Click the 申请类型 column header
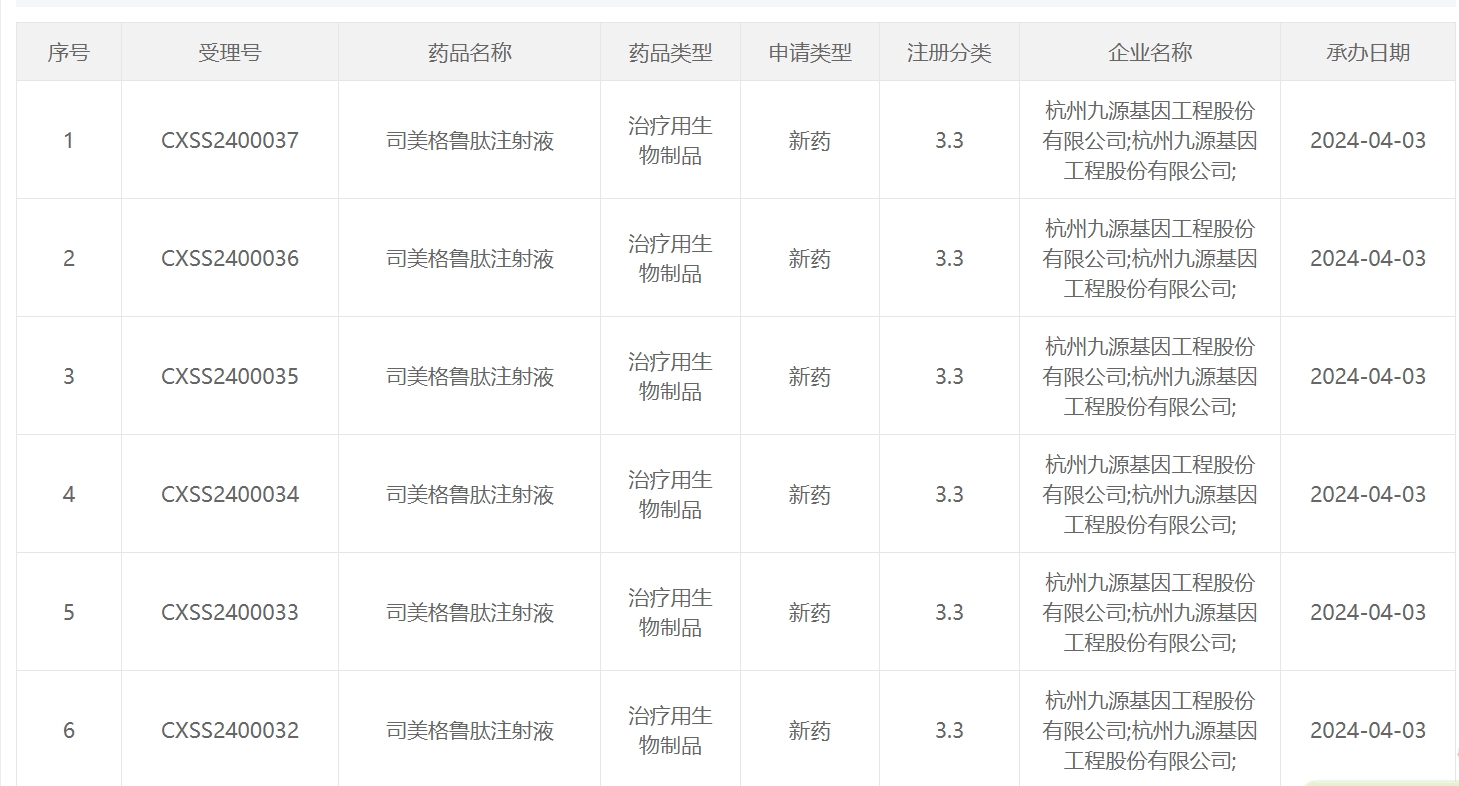The image size is (1459, 786). click(810, 53)
